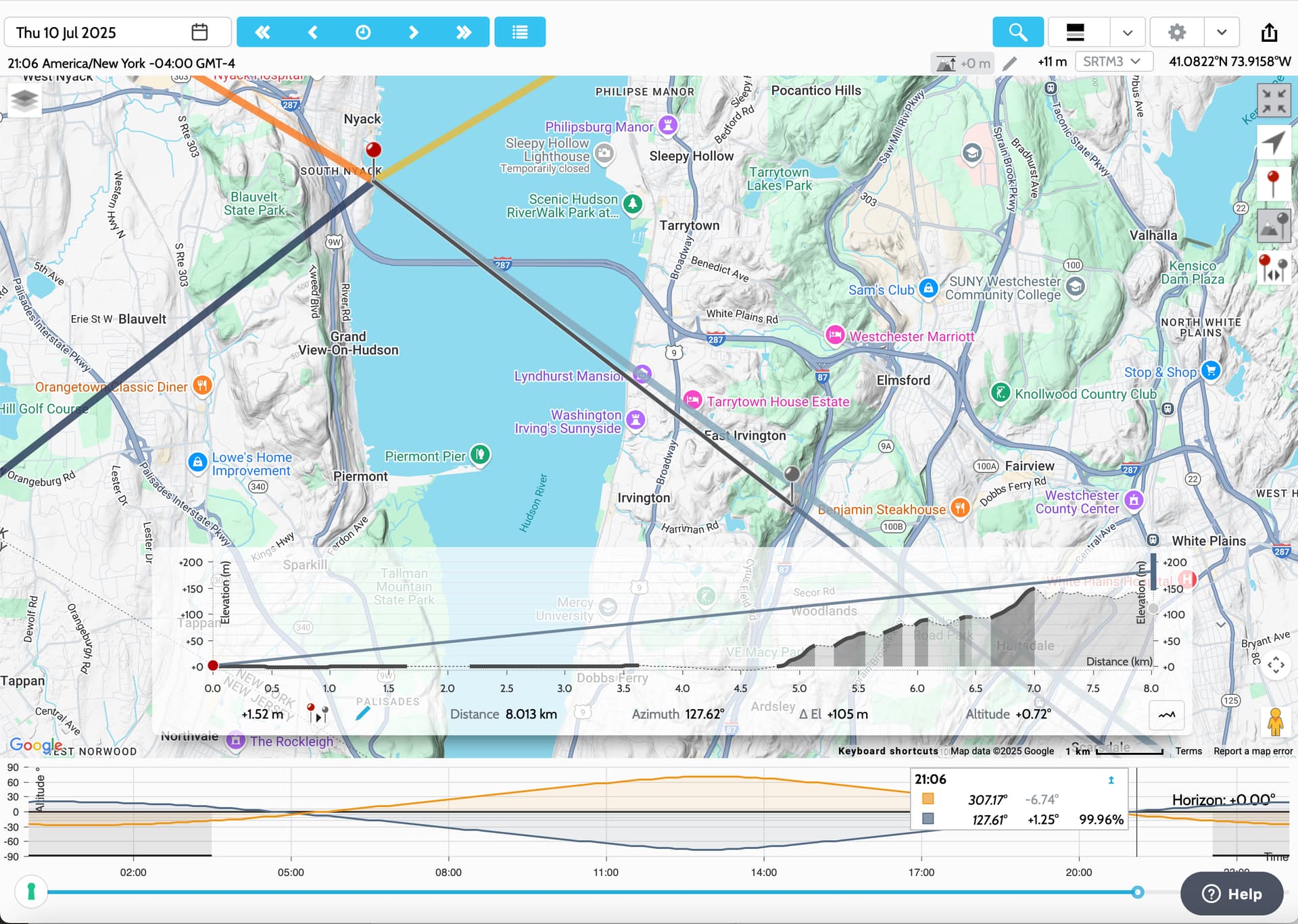Image resolution: width=1298 pixels, height=924 pixels.
Task: Click Report a map error link
Action: click(x=1253, y=751)
